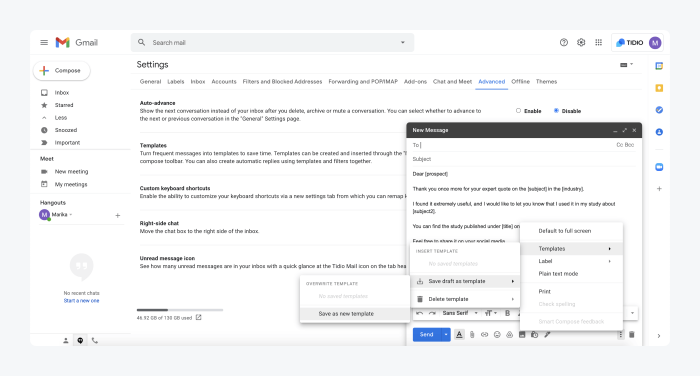Click the blue Send button
This screenshot has width=700, height=376.
click(427, 334)
